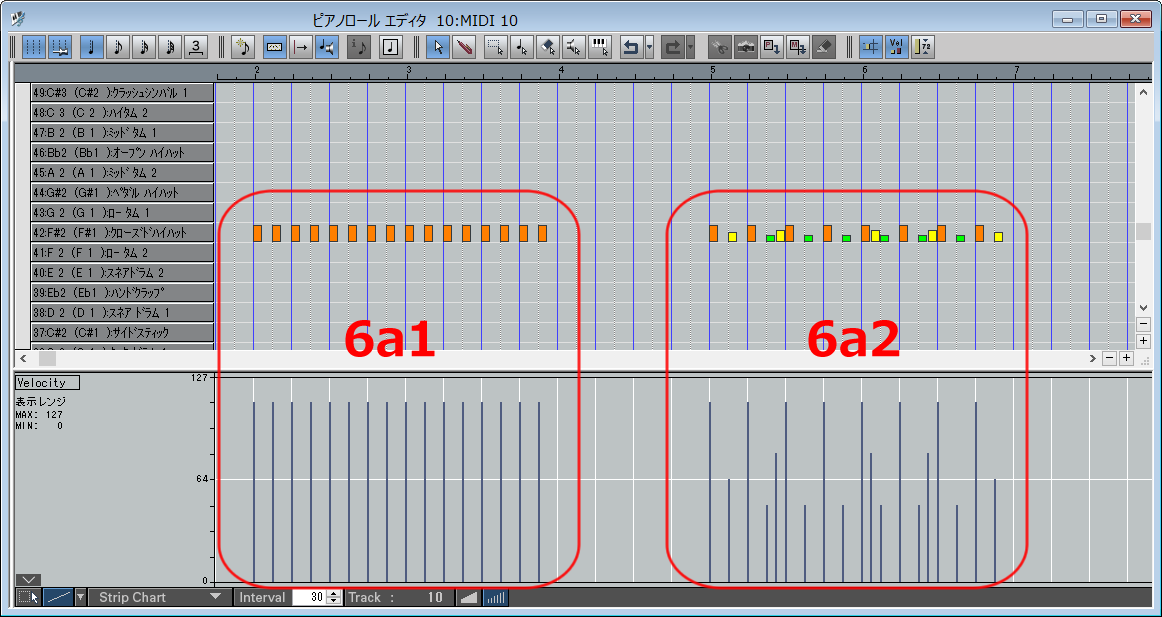Click the piano keyboard select icon
Viewport: 1162px width, 617px height.
pyautogui.click(x=600, y=47)
